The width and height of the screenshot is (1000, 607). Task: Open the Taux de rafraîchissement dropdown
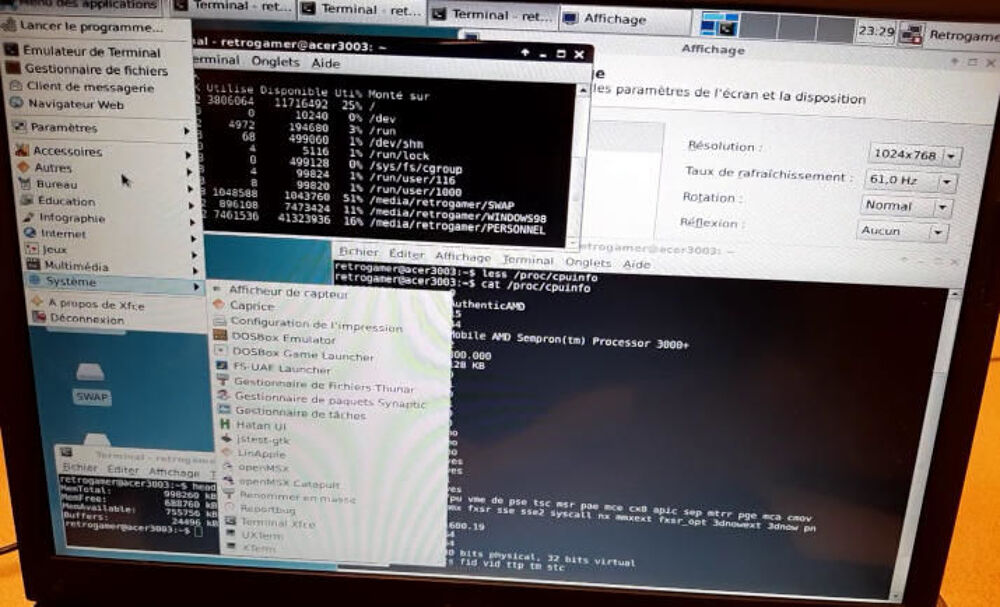tap(911, 180)
